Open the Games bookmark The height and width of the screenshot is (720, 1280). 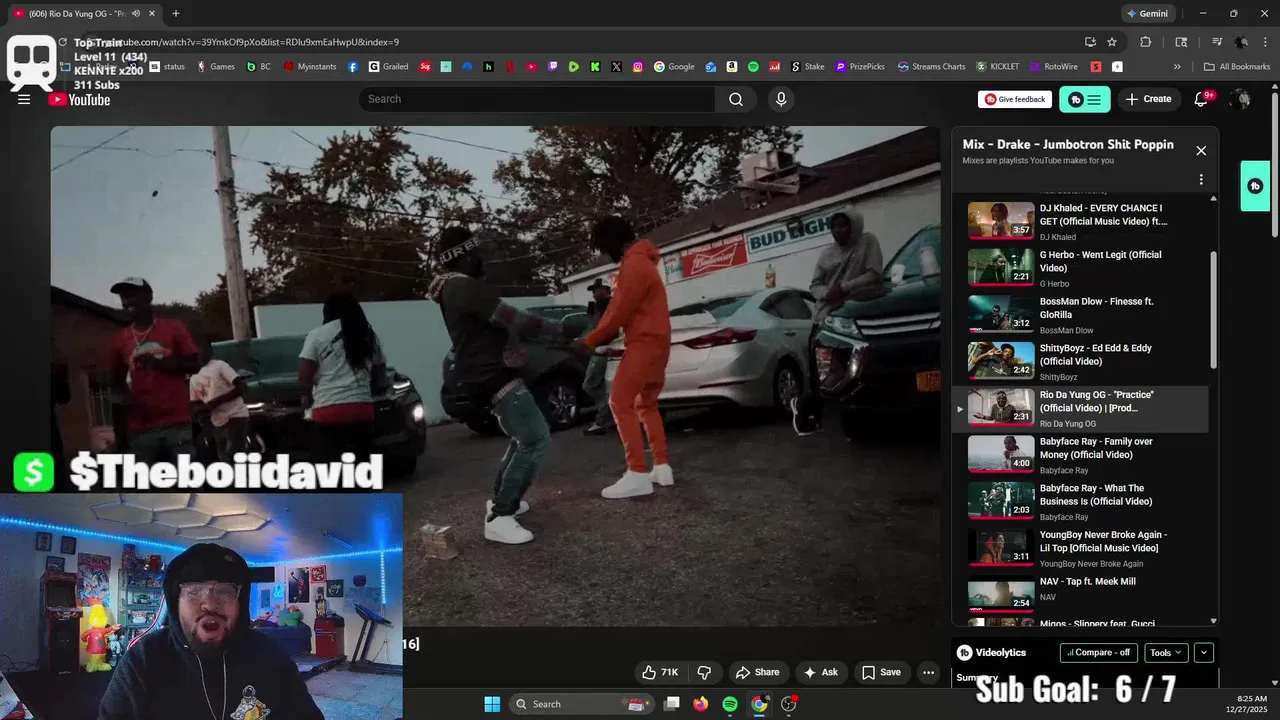(x=215, y=67)
